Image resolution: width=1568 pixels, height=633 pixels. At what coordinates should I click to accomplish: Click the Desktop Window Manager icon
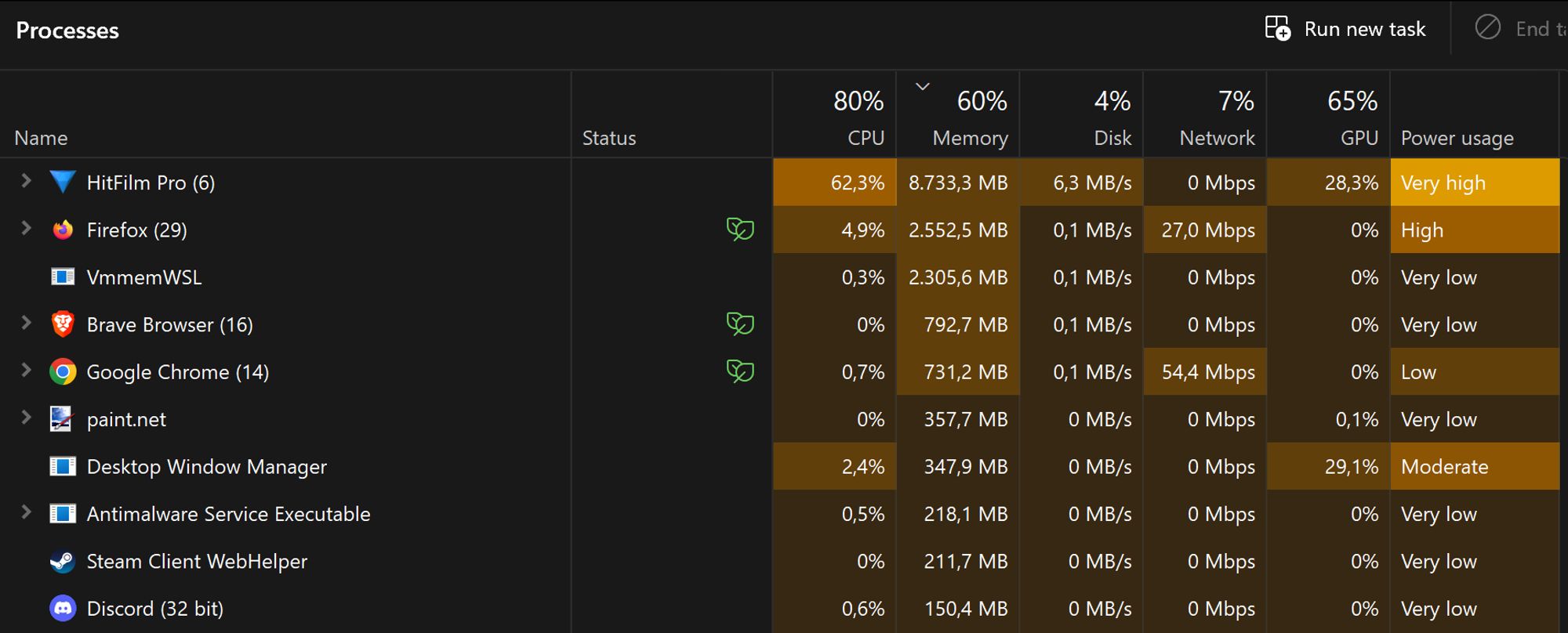pyautogui.click(x=63, y=466)
